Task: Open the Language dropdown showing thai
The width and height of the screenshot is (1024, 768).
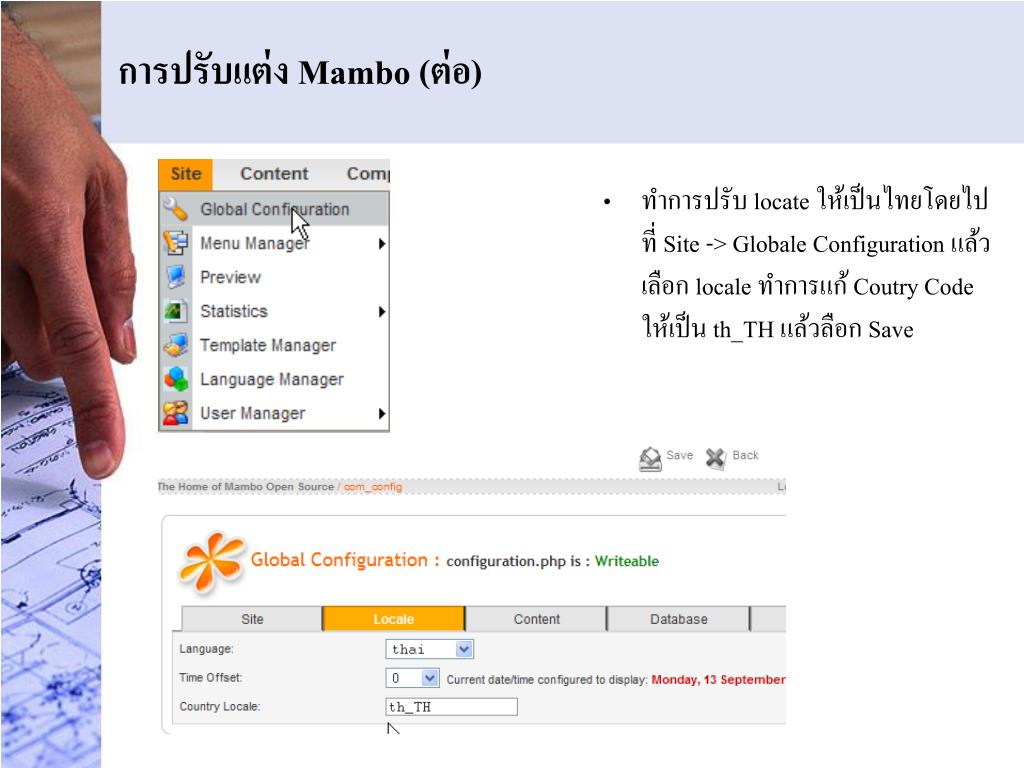Action: point(430,649)
